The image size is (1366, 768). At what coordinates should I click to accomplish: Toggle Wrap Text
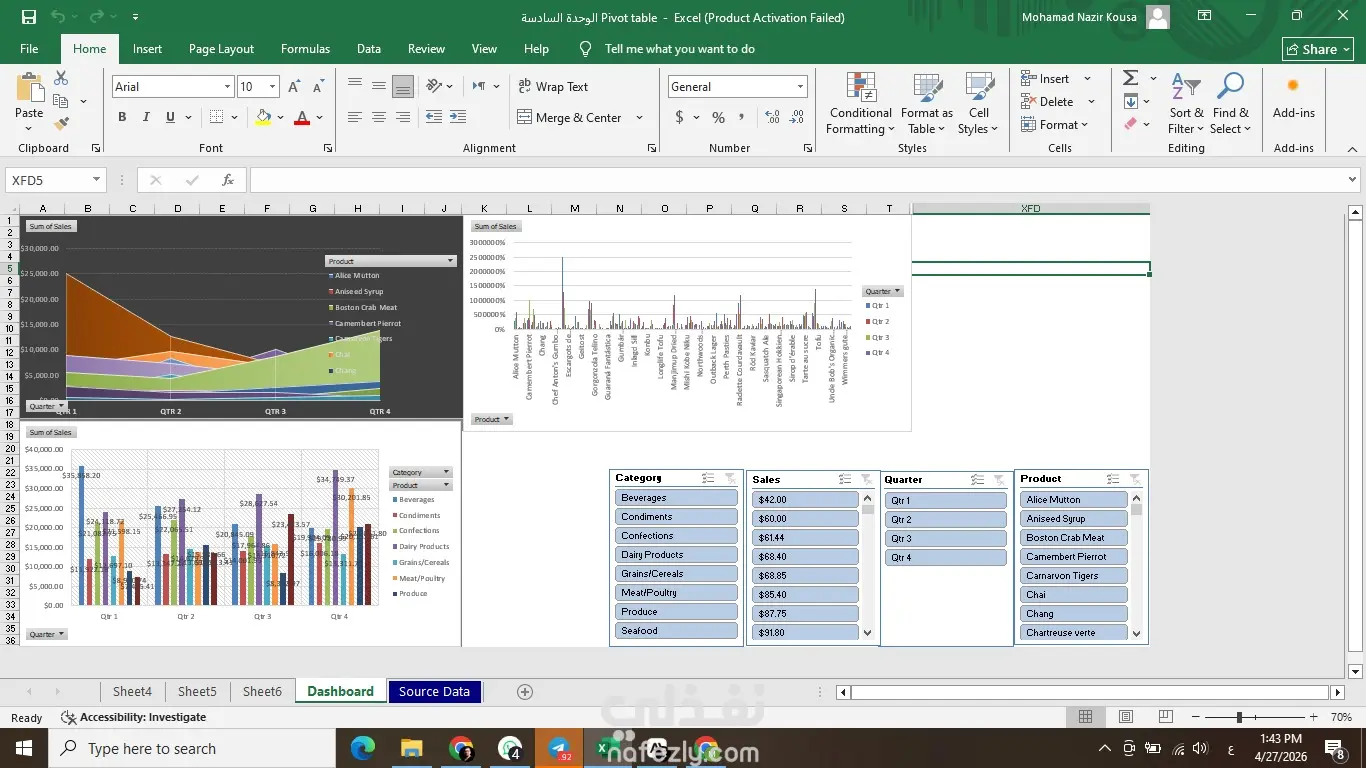[x=553, y=87]
